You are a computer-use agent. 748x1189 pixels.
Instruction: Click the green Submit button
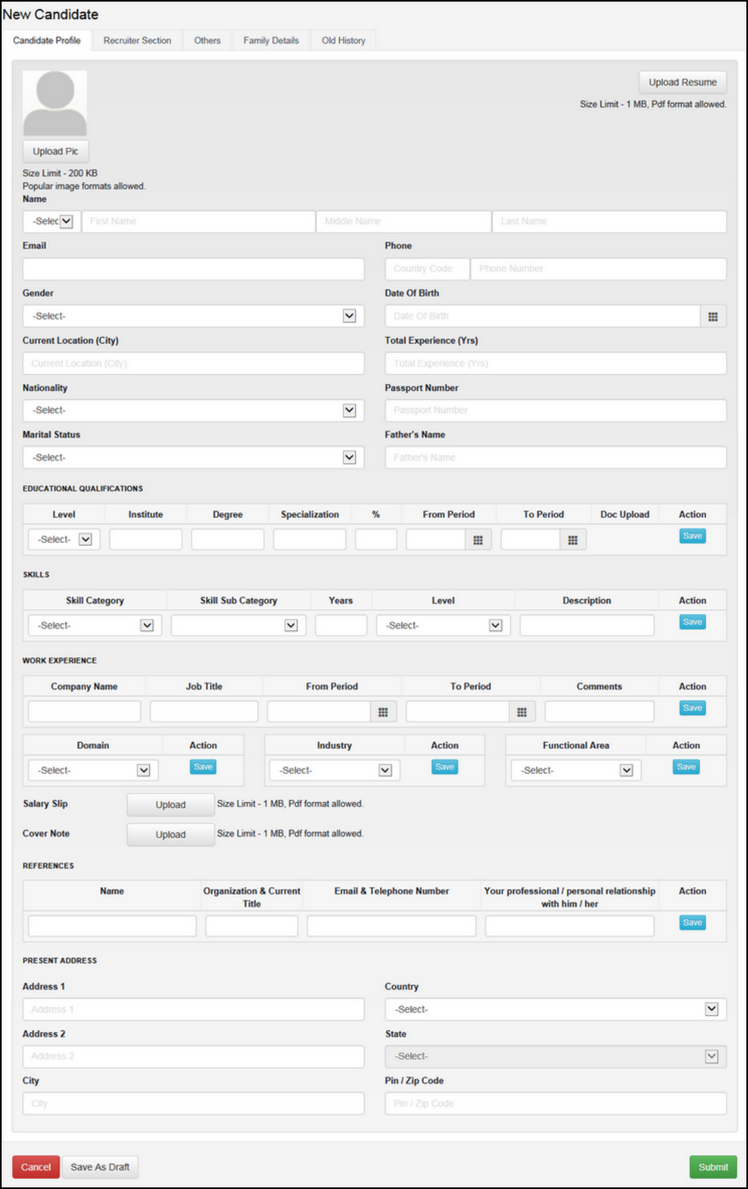pos(713,1167)
